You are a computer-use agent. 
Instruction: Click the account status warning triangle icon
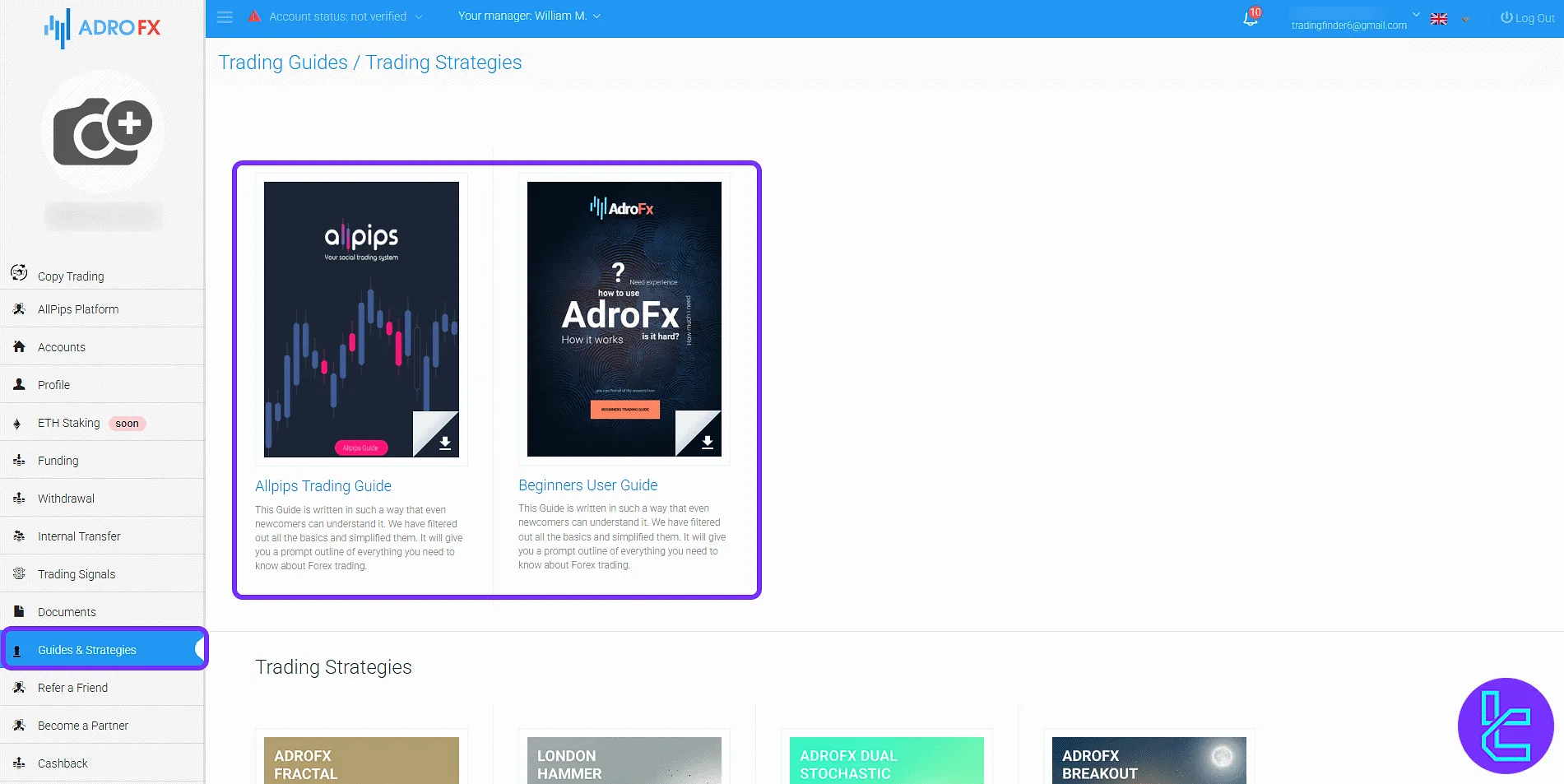point(255,16)
